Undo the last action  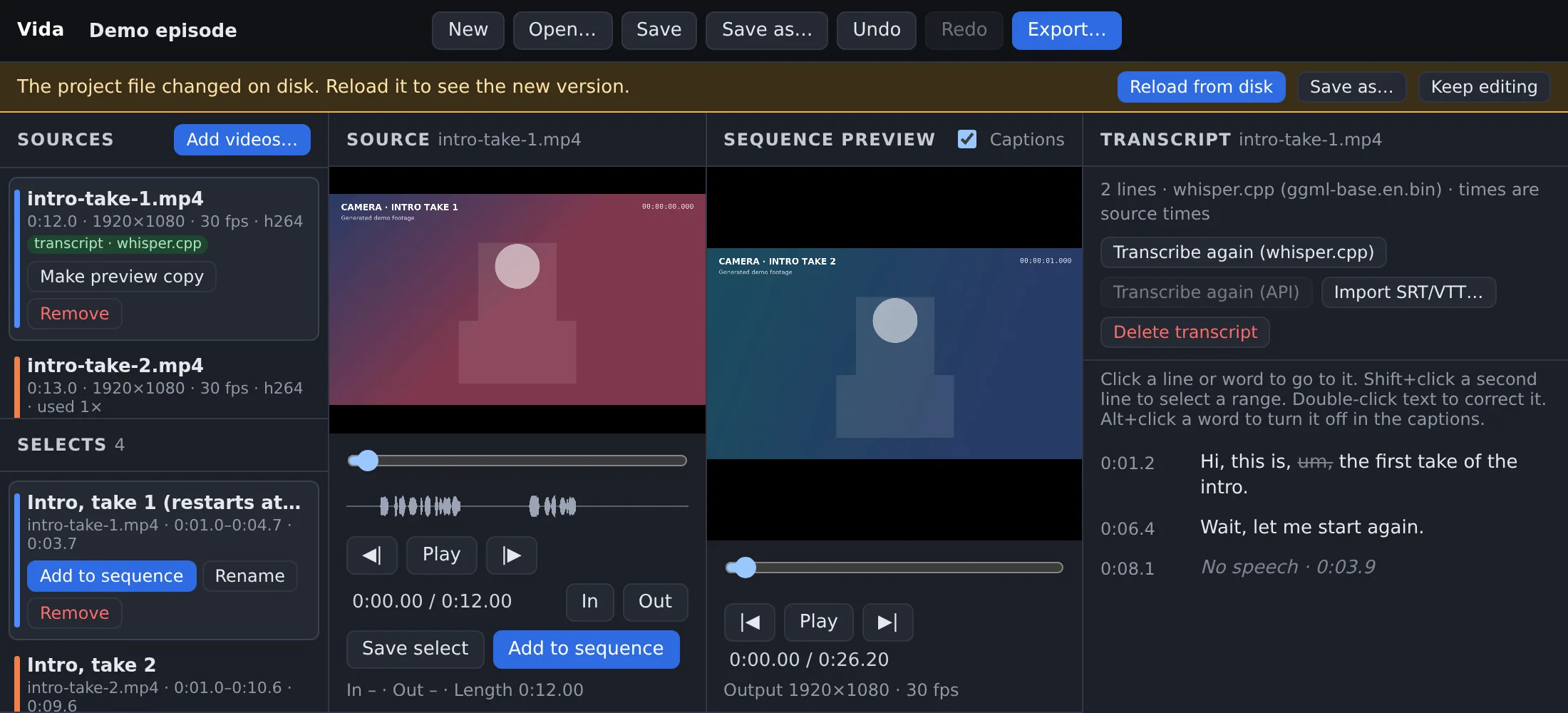tap(877, 30)
